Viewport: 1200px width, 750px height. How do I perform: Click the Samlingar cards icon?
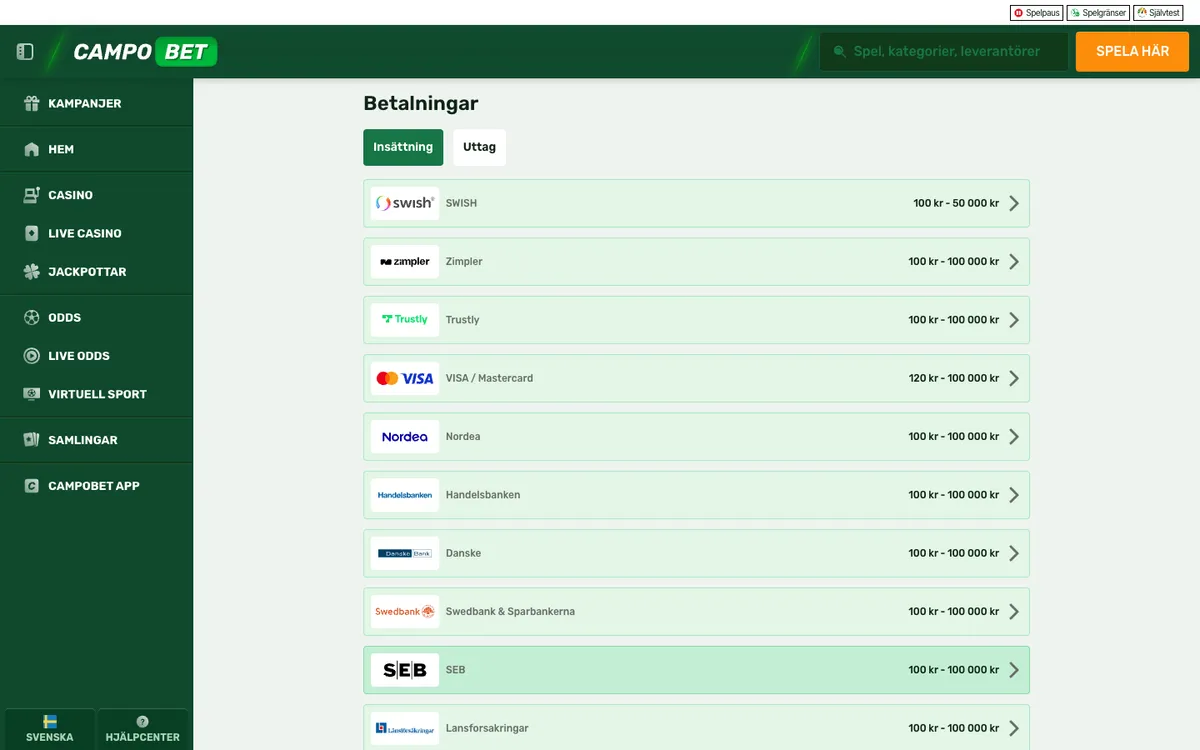[31, 440]
